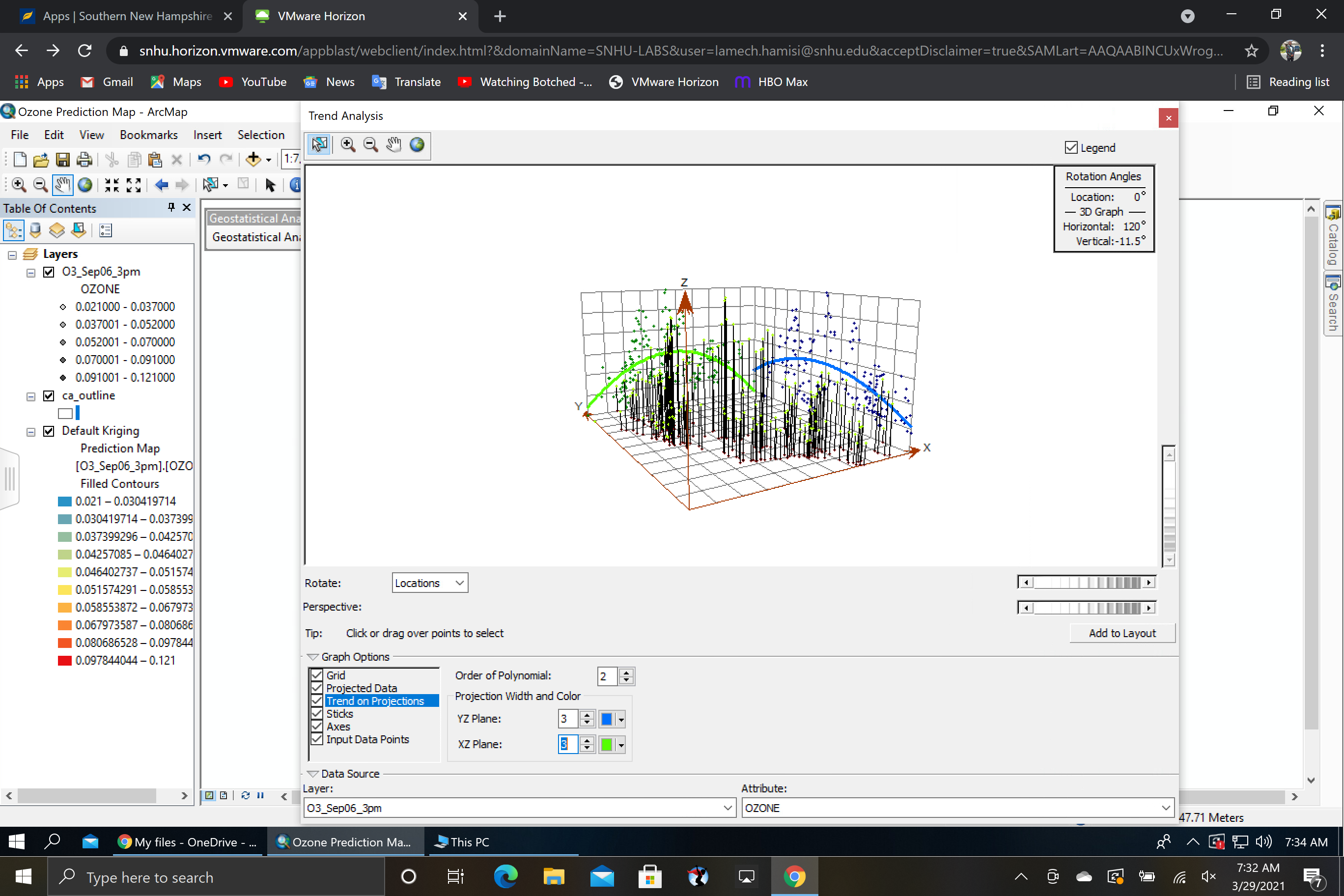The width and height of the screenshot is (1344, 896).
Task: Uncheck Projected Data option
Action: (x=317, y=687)
